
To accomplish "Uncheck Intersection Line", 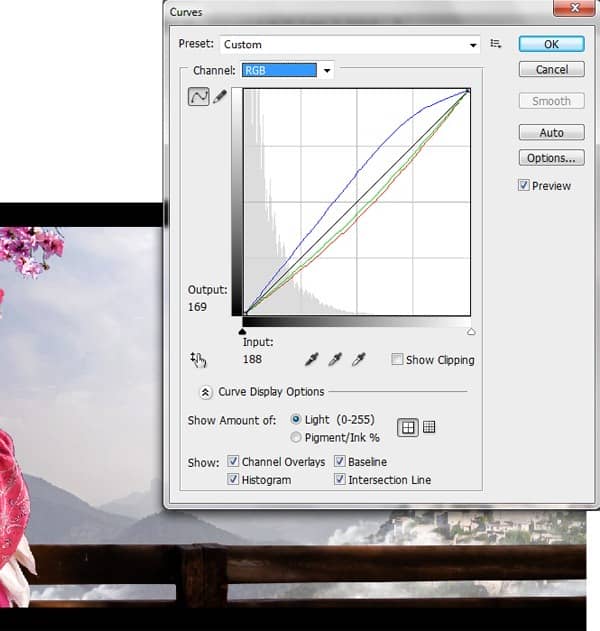I will 340,479.
